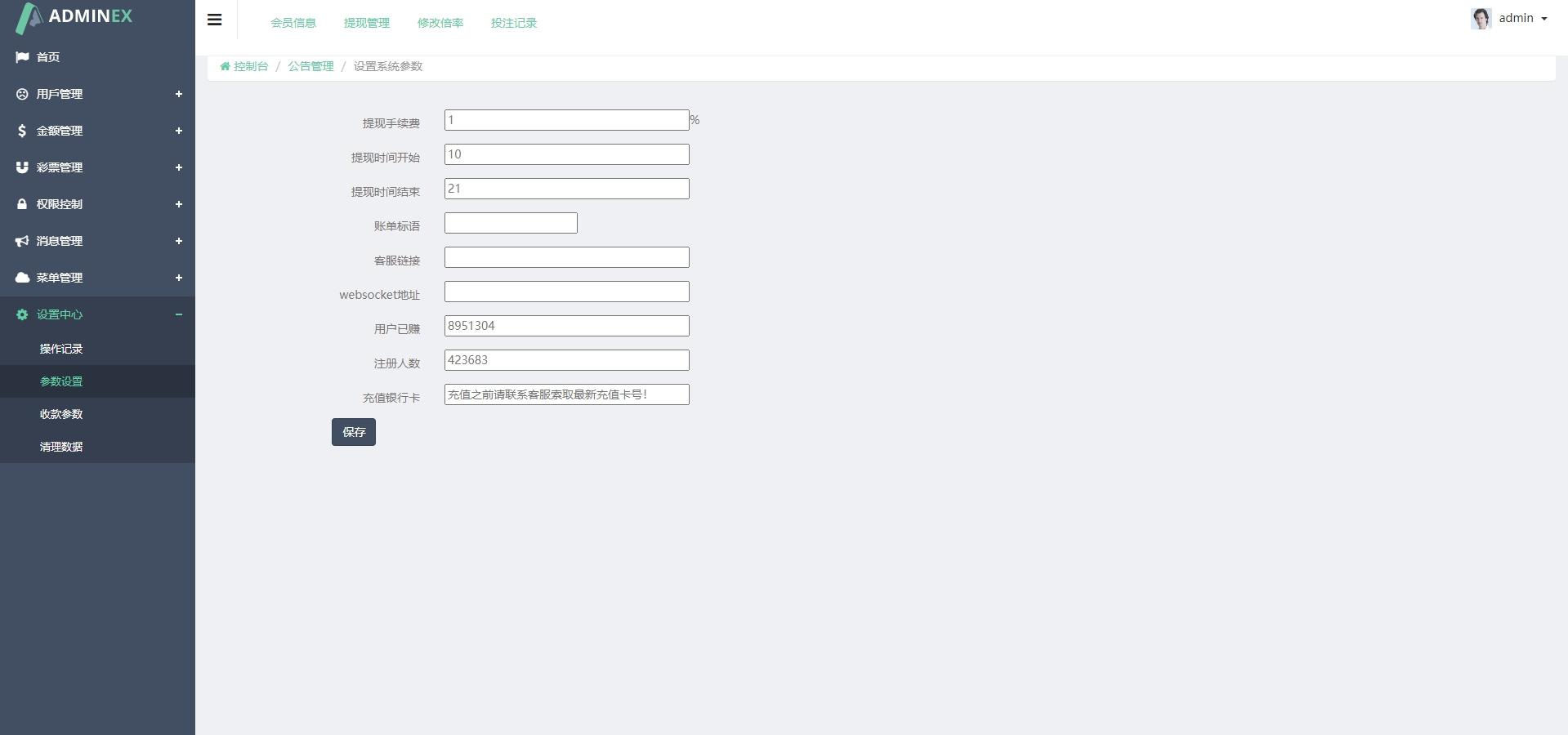Click the user icon beside 用戶管理
The width and height of the screenshot is (1568, 735).
[x=22, y=94]
